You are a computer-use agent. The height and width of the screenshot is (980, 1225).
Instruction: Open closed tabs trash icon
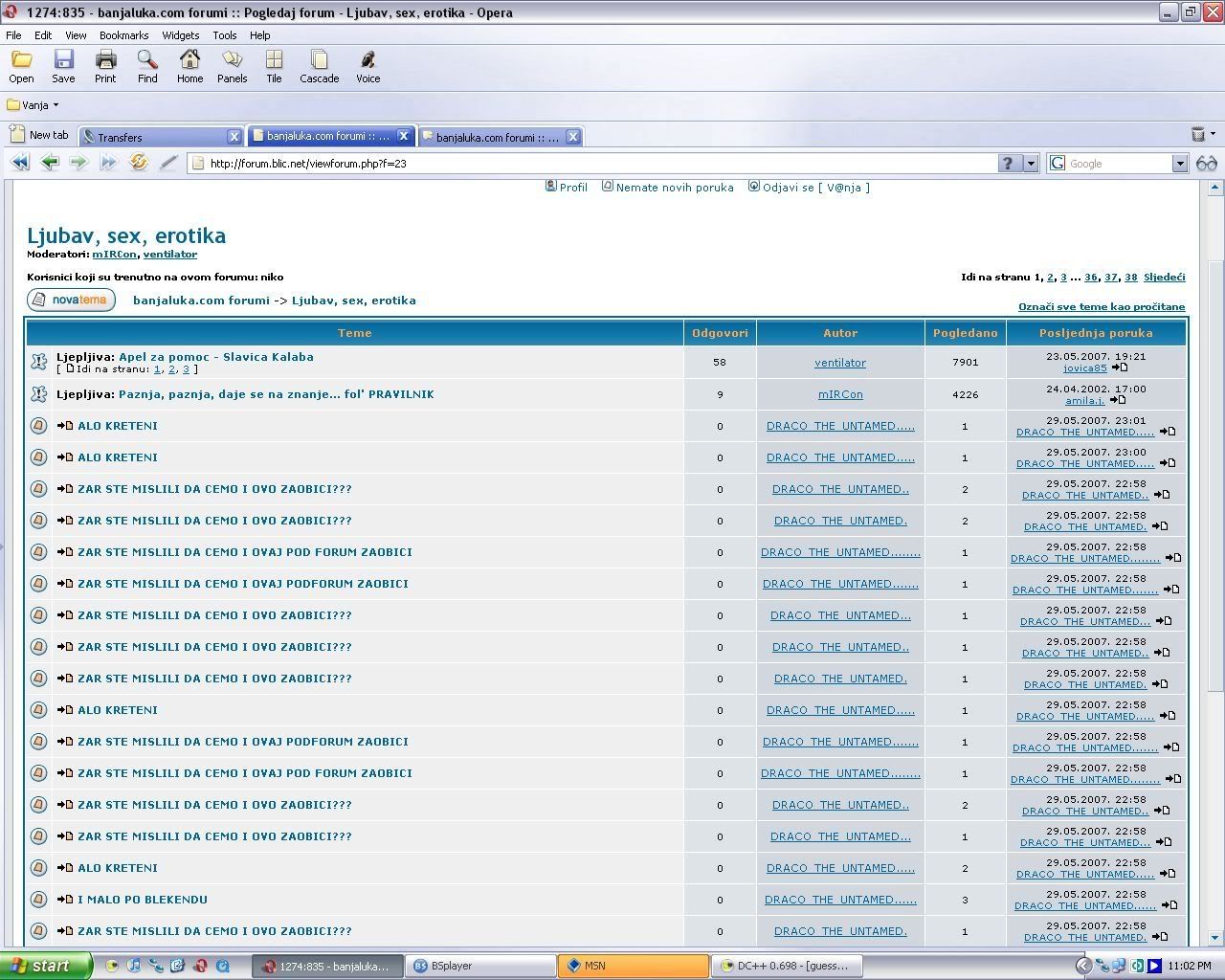click(1198, 135)
